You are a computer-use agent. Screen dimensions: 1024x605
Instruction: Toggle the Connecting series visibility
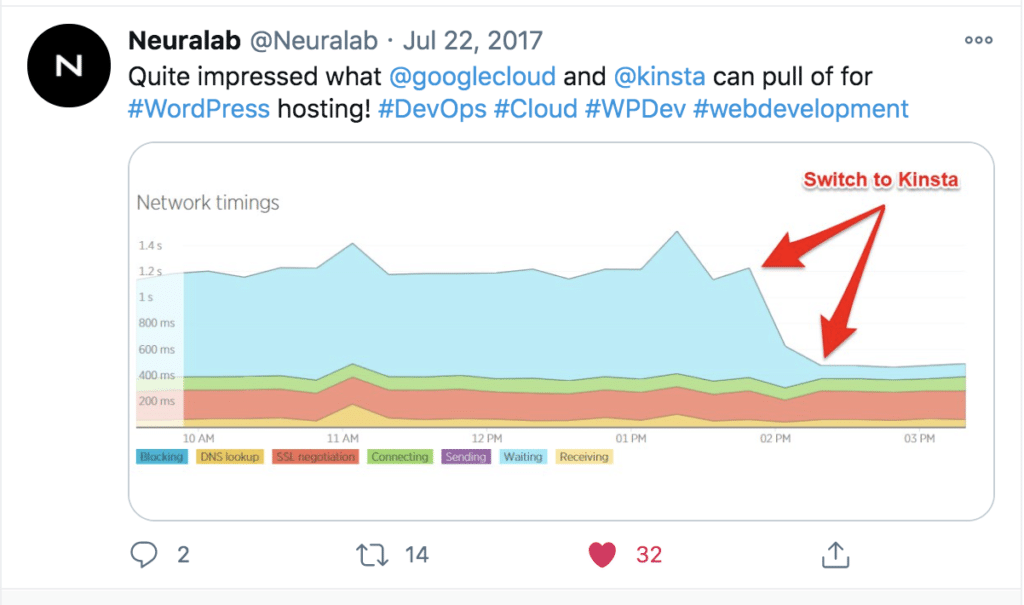[x=400, y=456]
